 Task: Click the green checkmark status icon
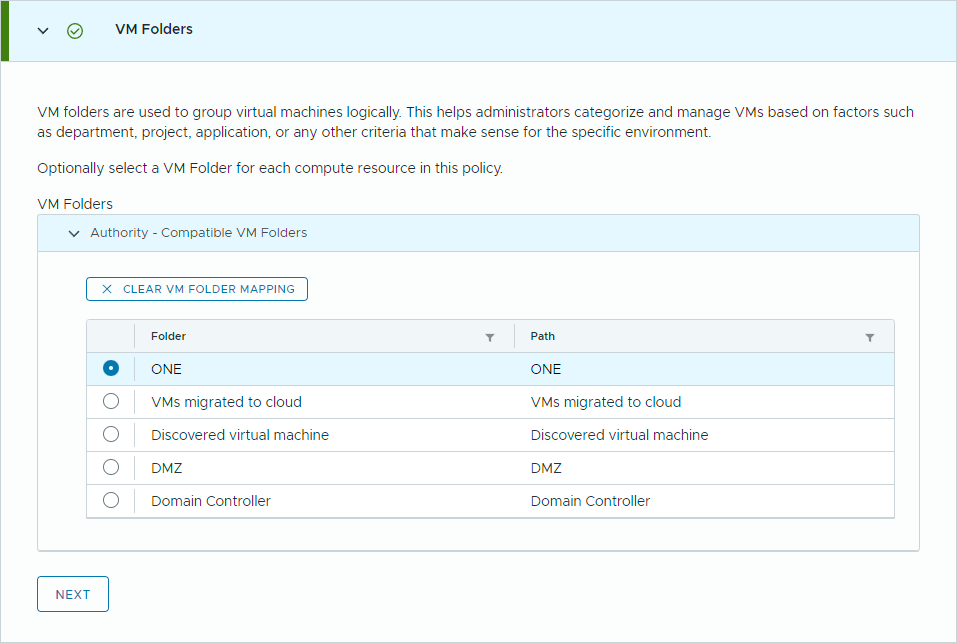(75, 31)
